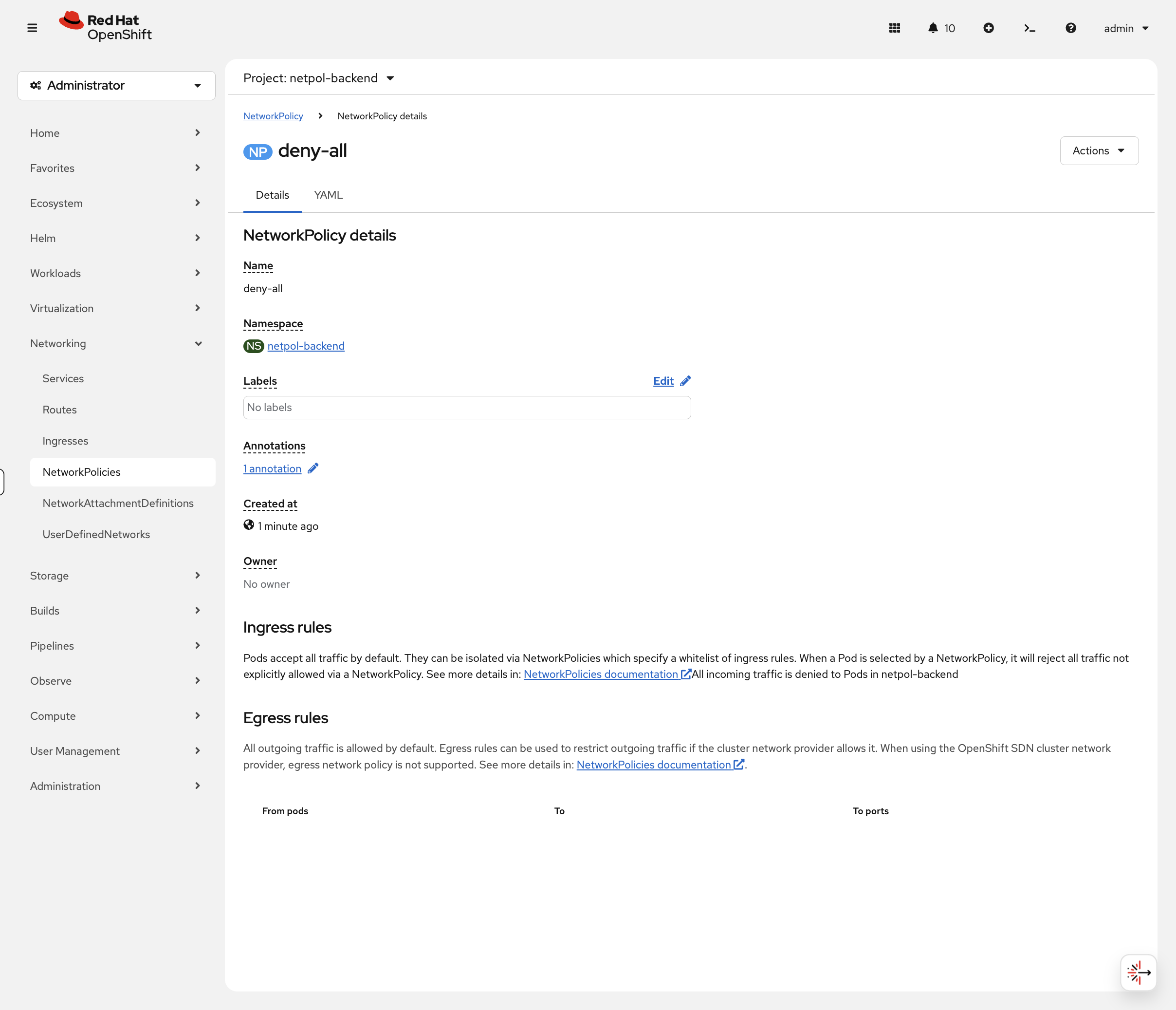Switch to the YAML tab
Viewport: 1176px width, 1010px height.
(x=328, y=195)
